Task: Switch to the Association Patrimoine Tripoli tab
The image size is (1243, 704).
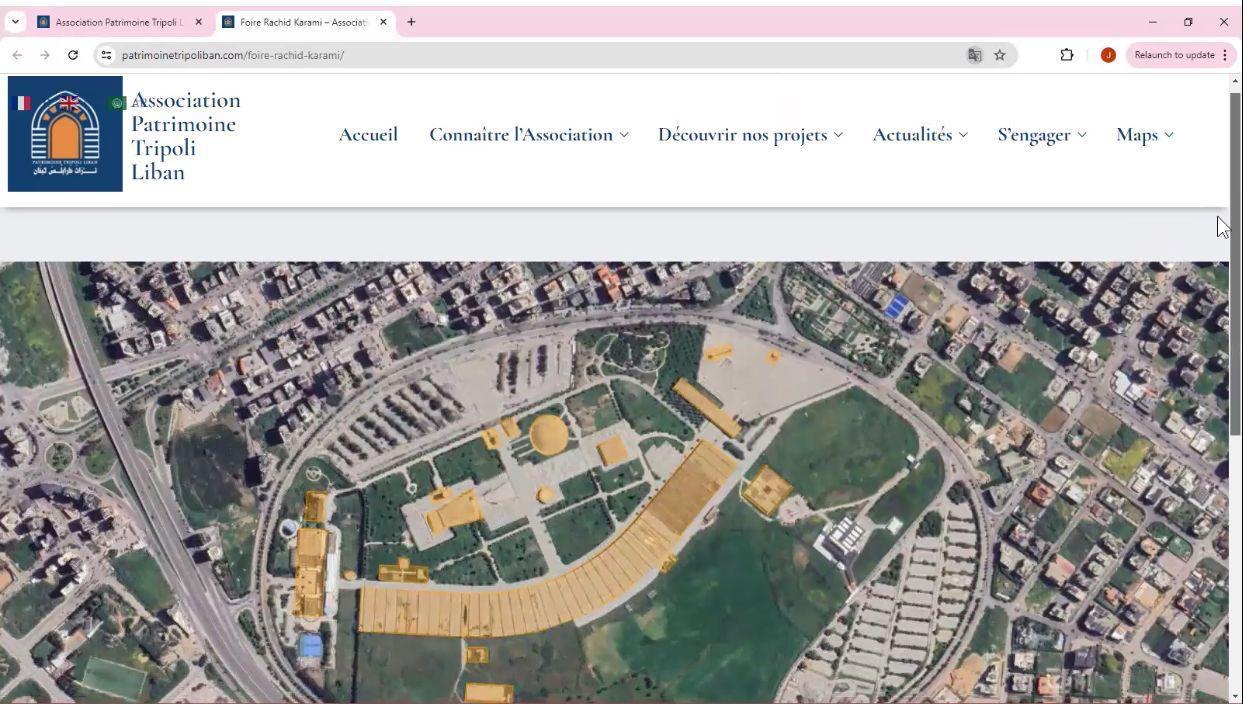Action: pyautogui.click(x=119, y=22)
